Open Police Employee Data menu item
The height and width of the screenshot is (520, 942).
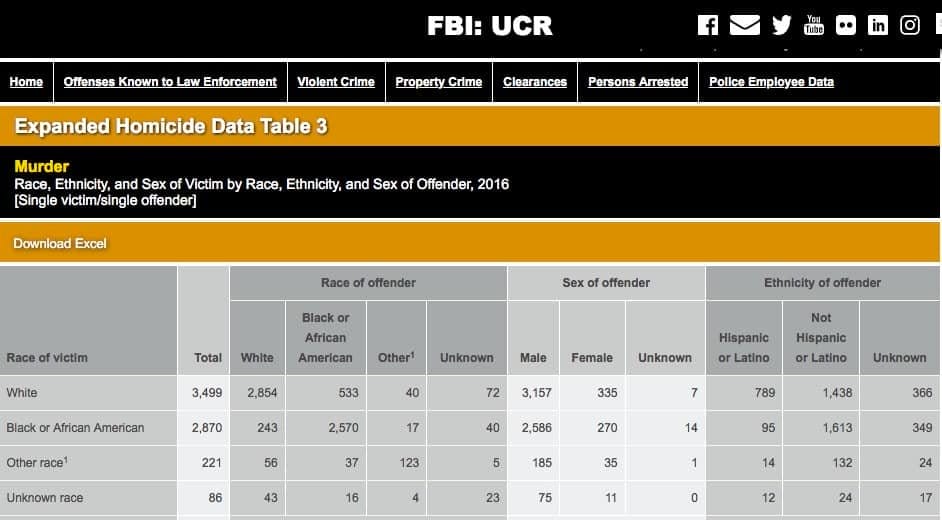pyautogui.click(x=771, y=82)
